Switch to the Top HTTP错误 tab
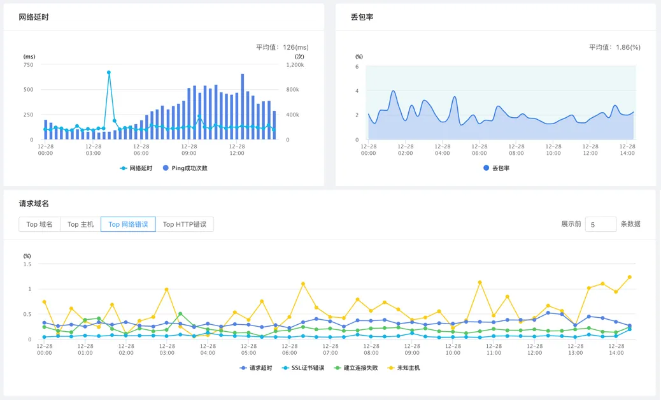Viewport: 661px width, 400px height. (x=188, y=224)
